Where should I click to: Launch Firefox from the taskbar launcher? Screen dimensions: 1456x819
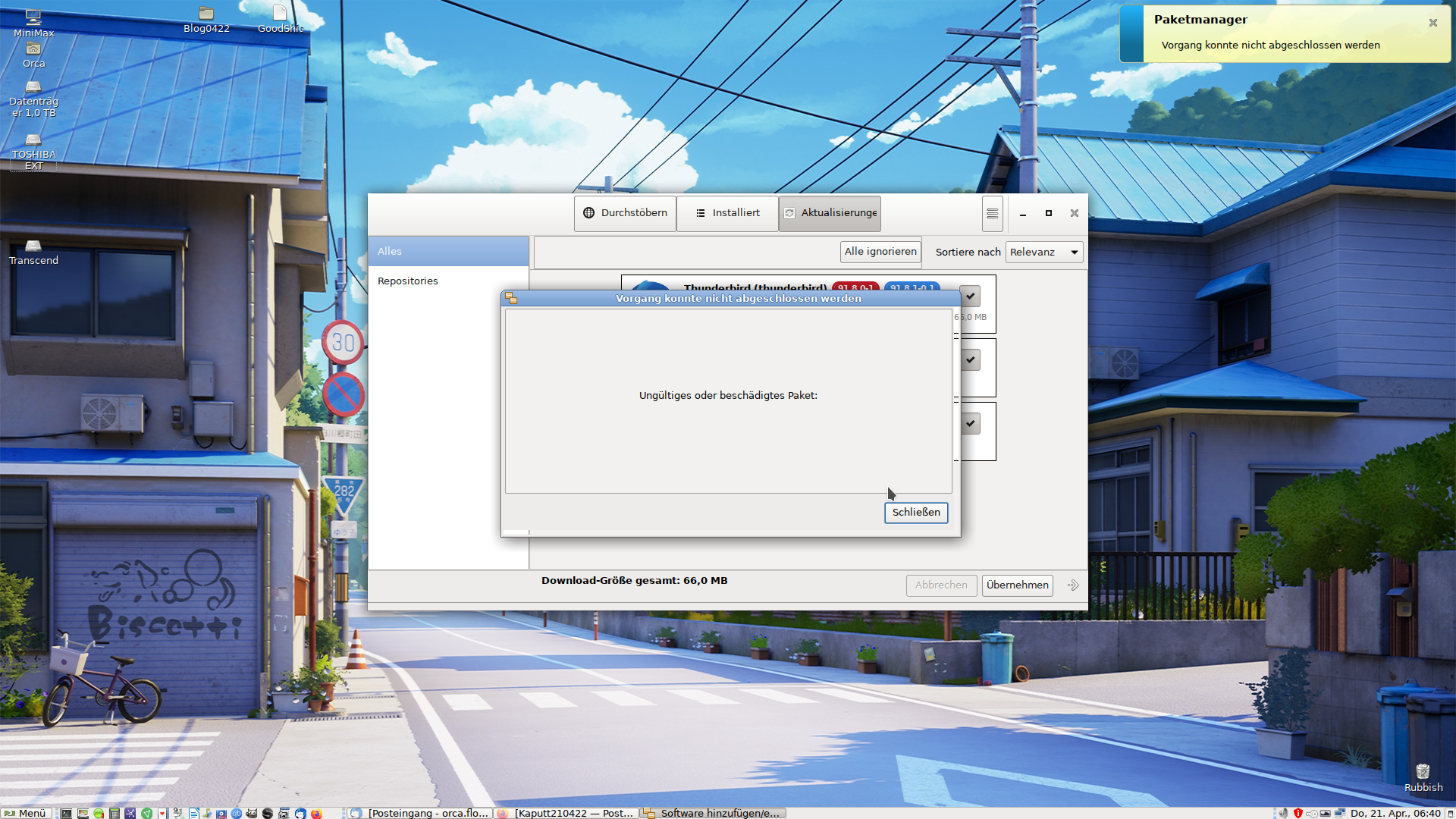click(x=316, y=813)
